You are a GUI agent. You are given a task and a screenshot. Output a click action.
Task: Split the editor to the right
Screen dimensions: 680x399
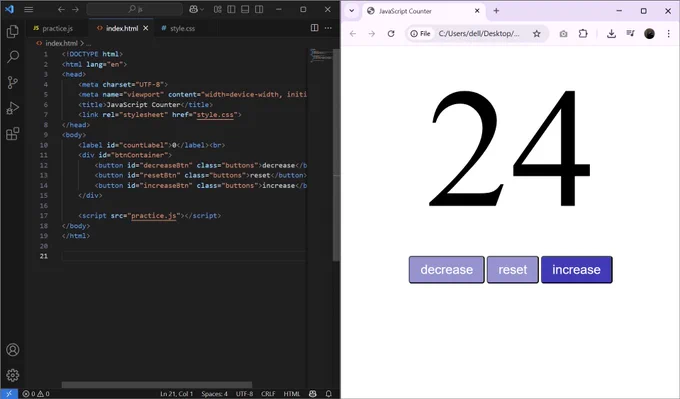[314, 28]
